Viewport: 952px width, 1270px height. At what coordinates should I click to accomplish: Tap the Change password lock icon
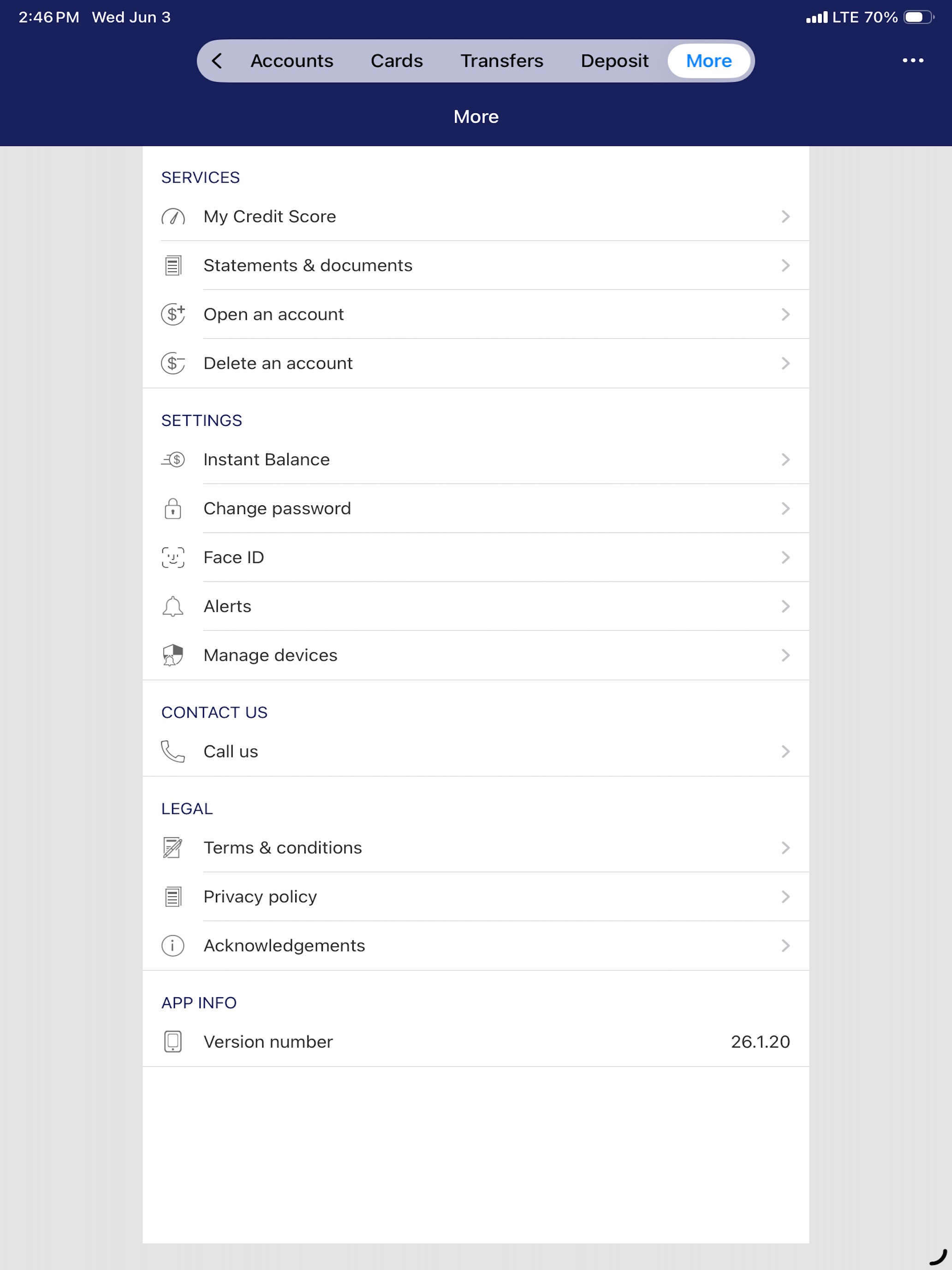click(173, 508)
